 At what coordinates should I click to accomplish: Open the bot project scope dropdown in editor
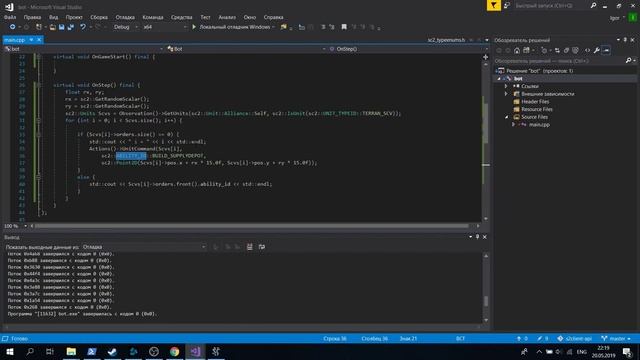[x=84, y=49]
